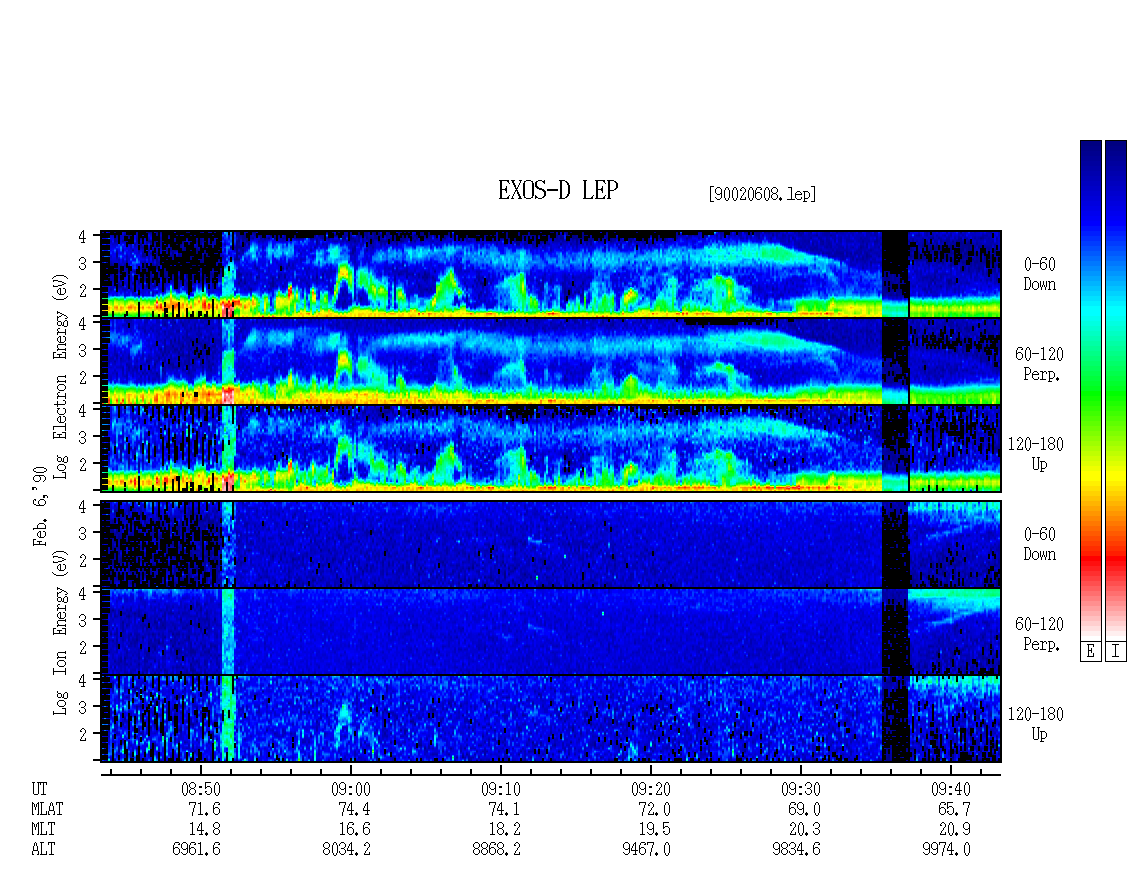Click the MLT value 20.9
Image resolution: width=1130 pixels, height=875 pixels.
pos(954,830)
